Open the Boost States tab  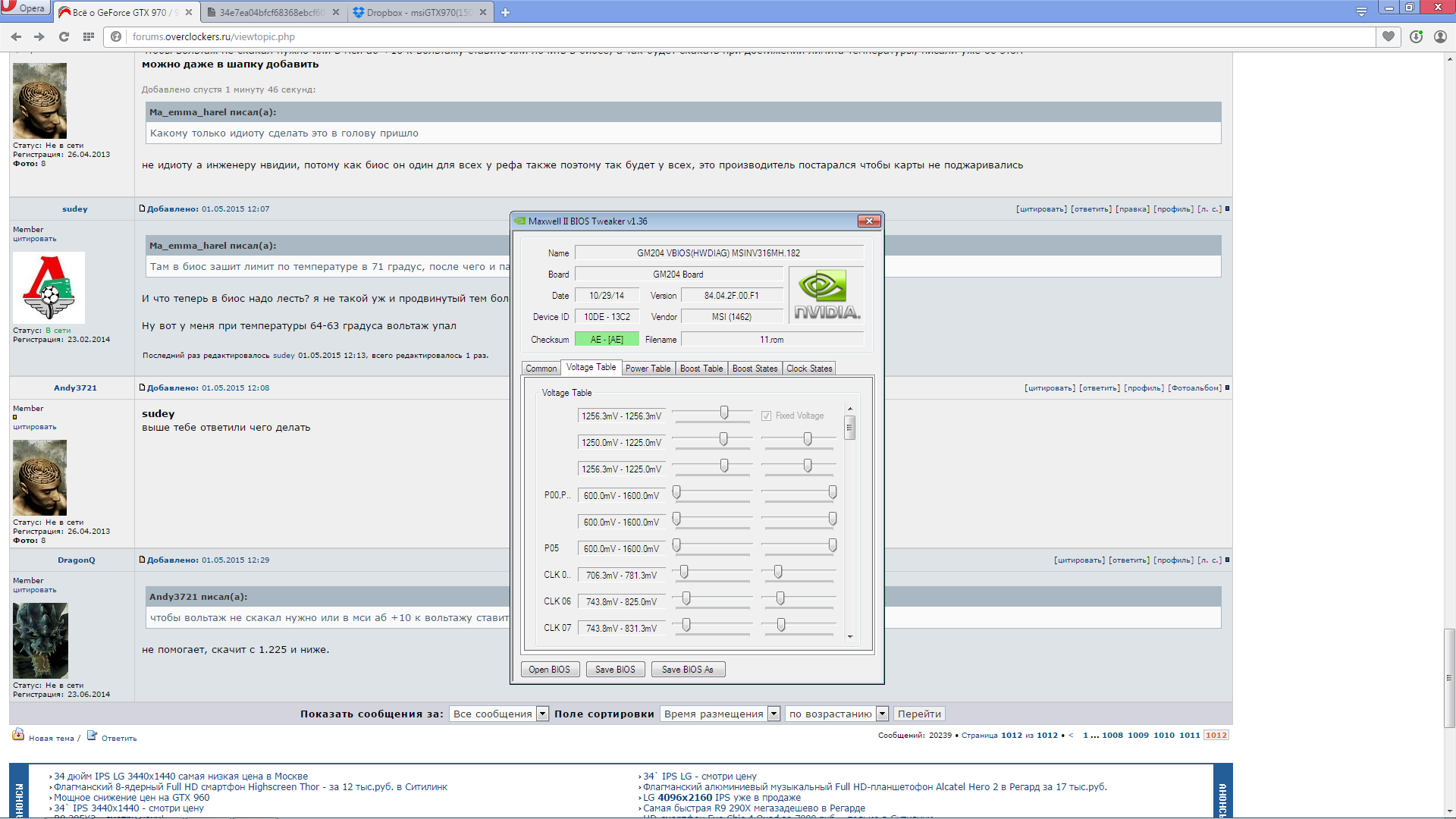755,369
